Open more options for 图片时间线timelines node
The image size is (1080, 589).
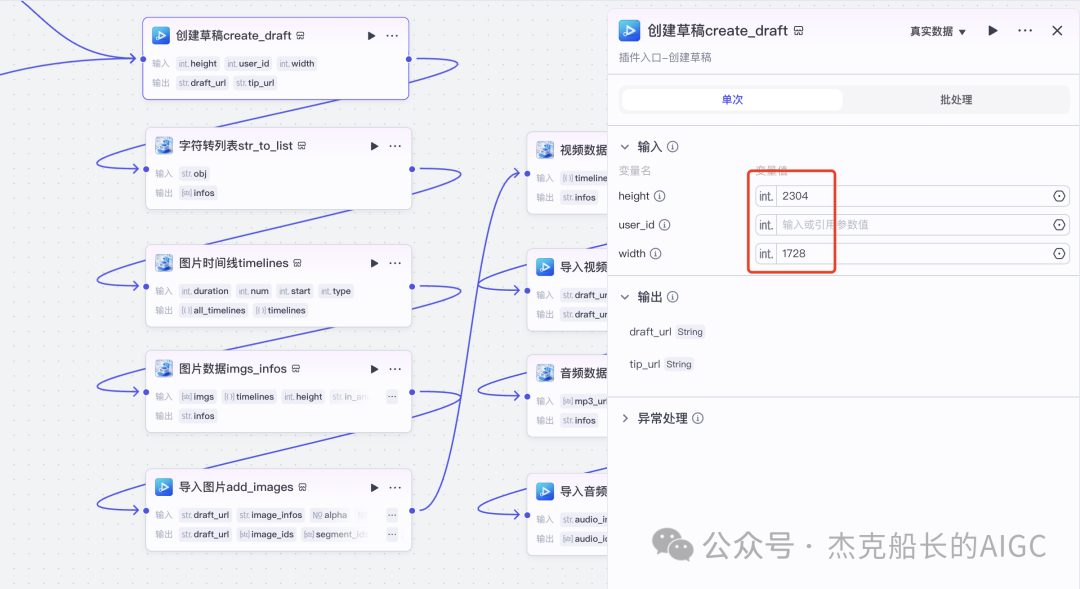pos(395,263)
